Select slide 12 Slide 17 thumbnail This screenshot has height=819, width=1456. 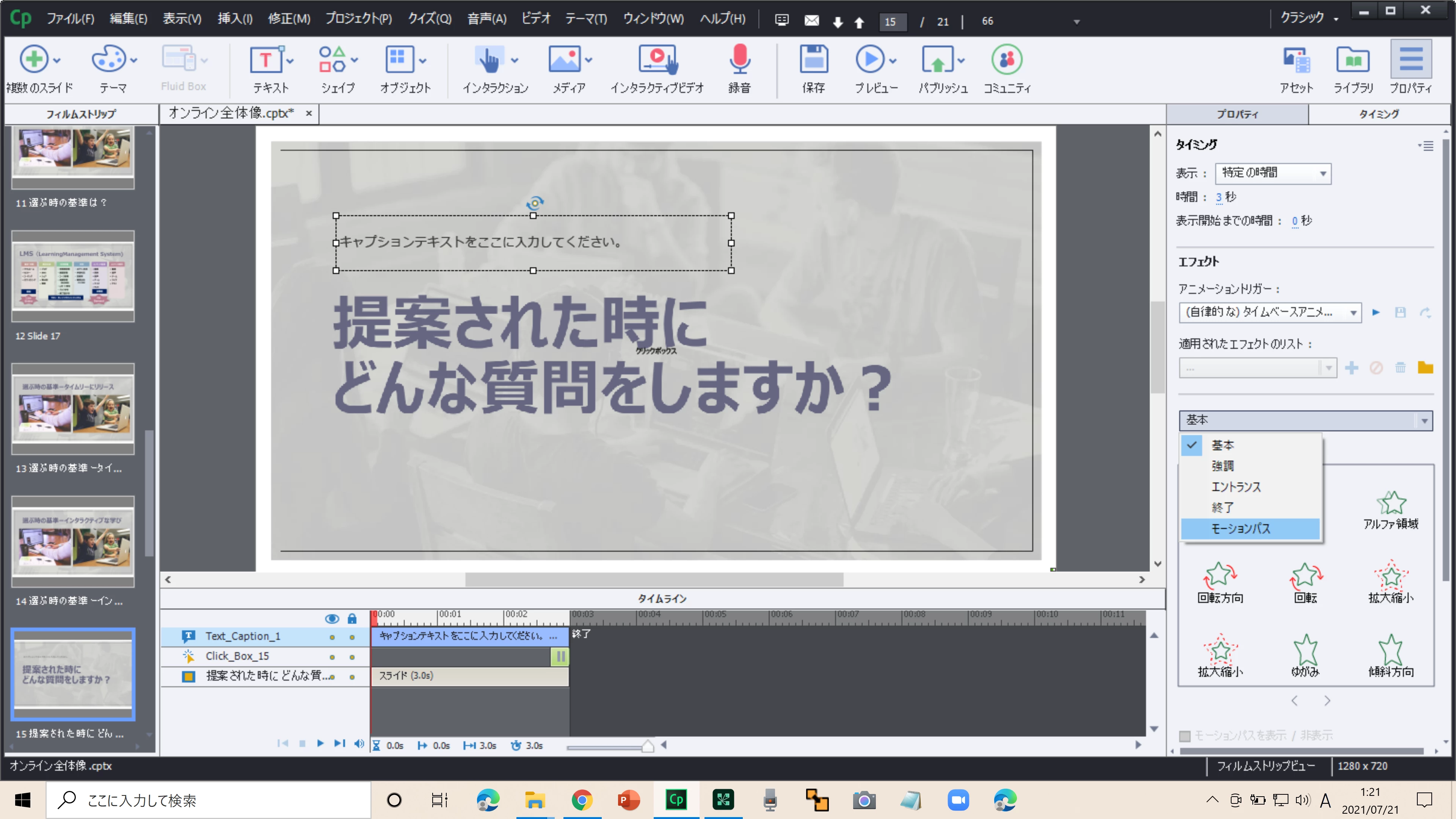click(x=73, y=276)
